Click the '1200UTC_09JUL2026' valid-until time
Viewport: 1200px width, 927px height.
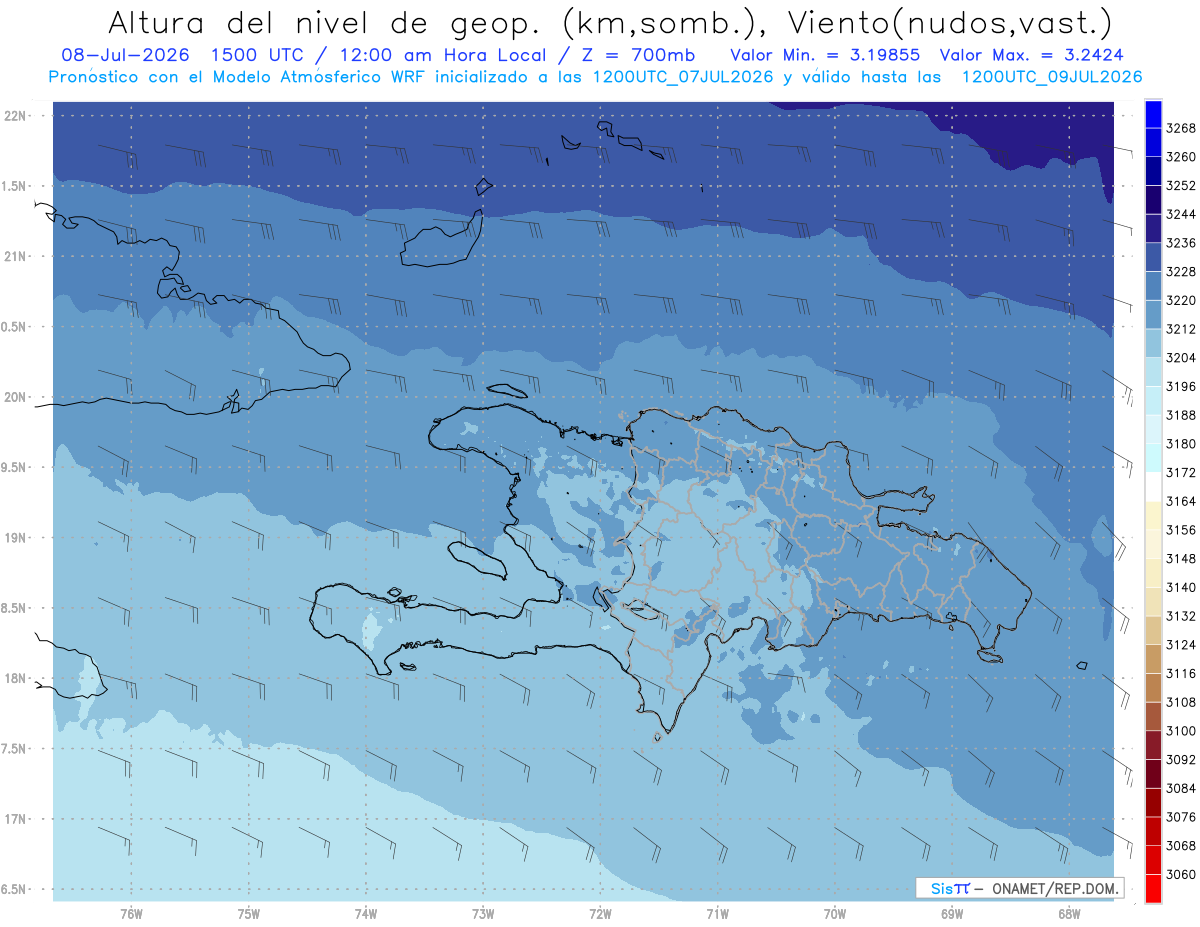tap(1052, 77)
